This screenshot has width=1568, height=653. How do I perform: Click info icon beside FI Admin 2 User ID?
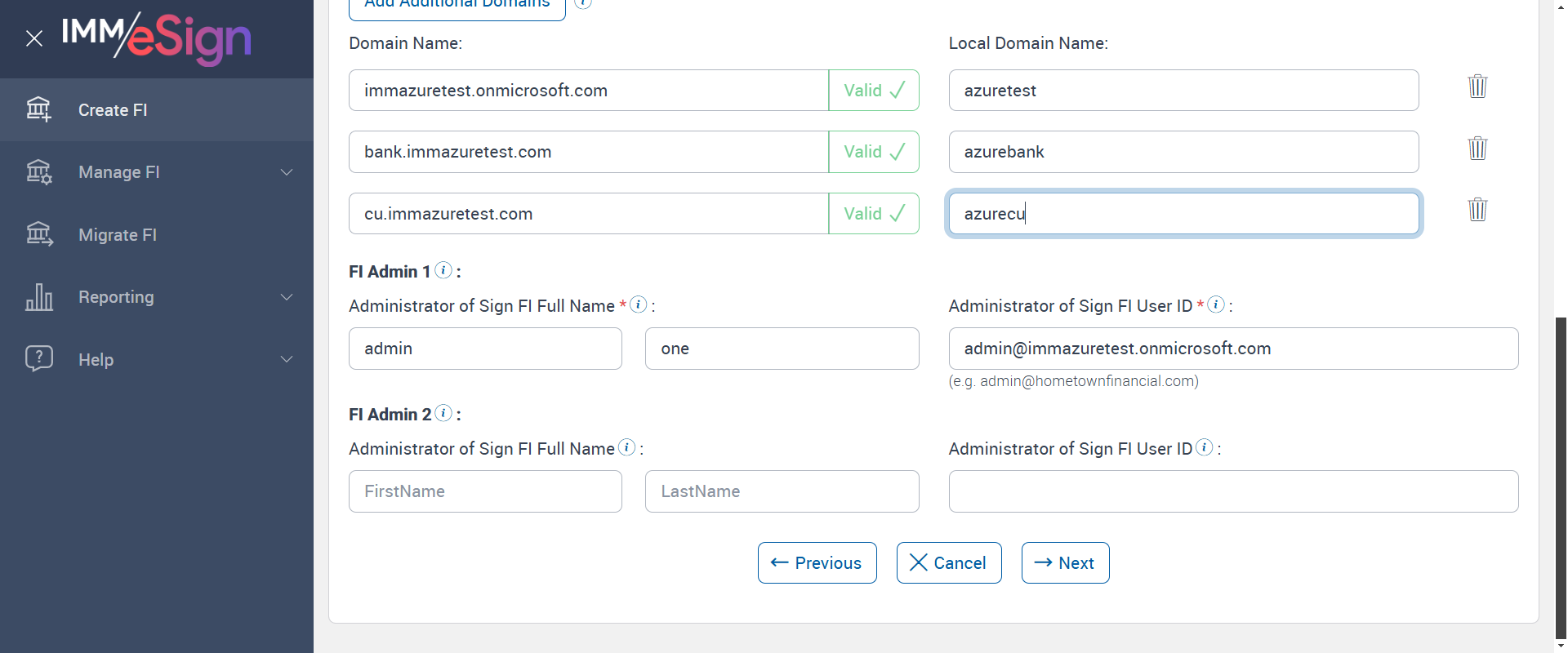click(x=1205, y=447)
